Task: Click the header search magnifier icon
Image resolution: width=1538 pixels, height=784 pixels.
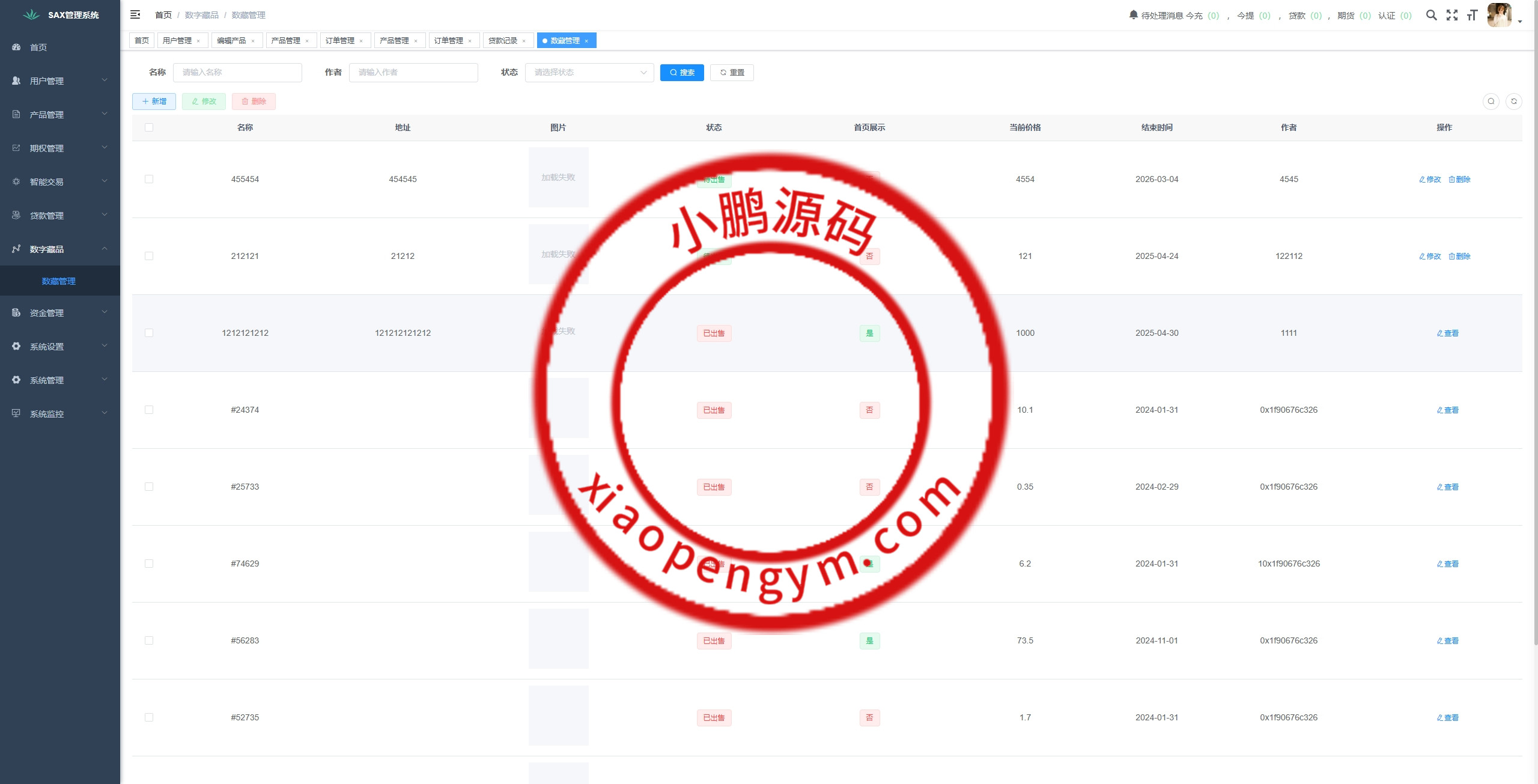Action: coord(1432,15)
